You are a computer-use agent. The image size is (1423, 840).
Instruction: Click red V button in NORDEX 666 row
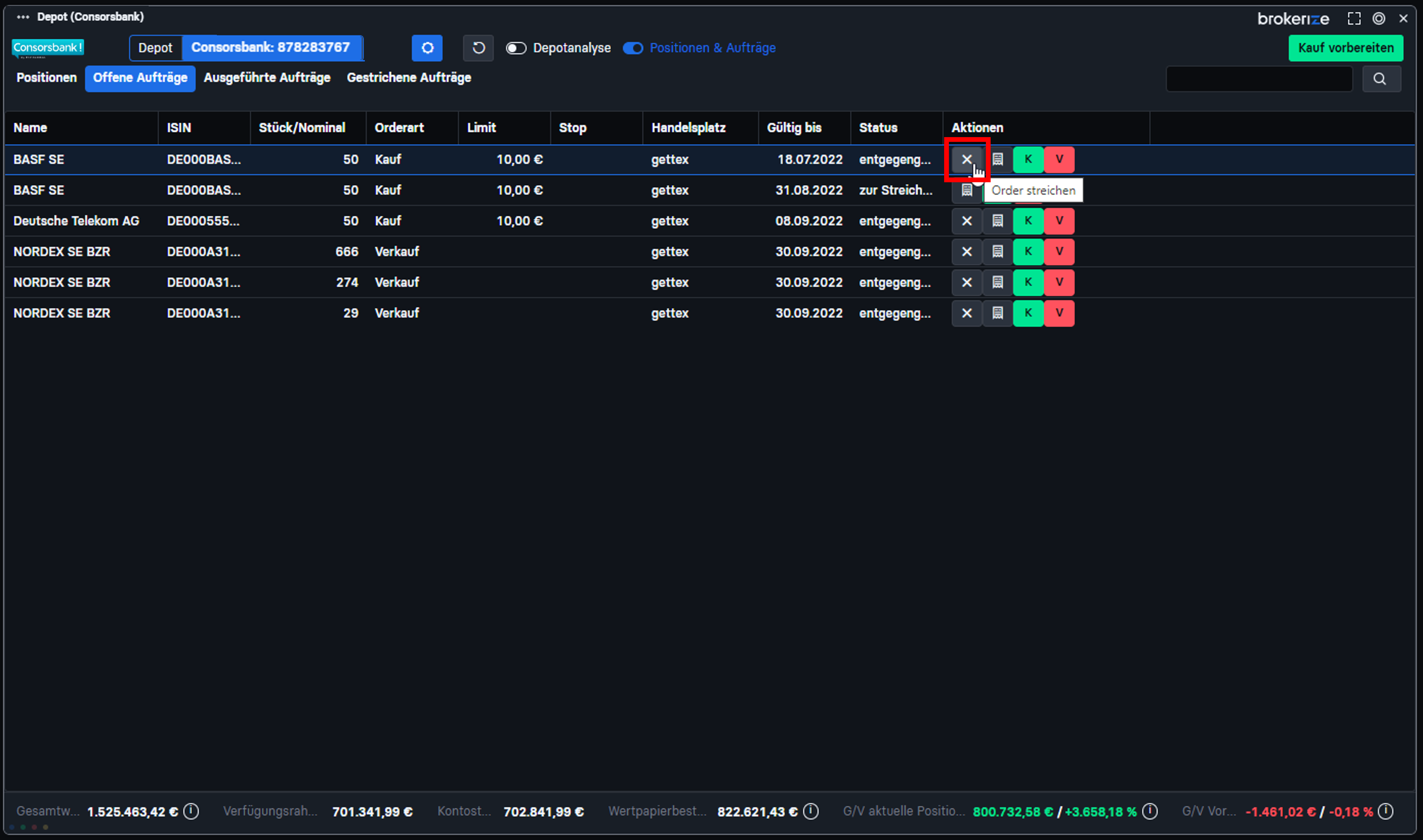coord(1059,251)
